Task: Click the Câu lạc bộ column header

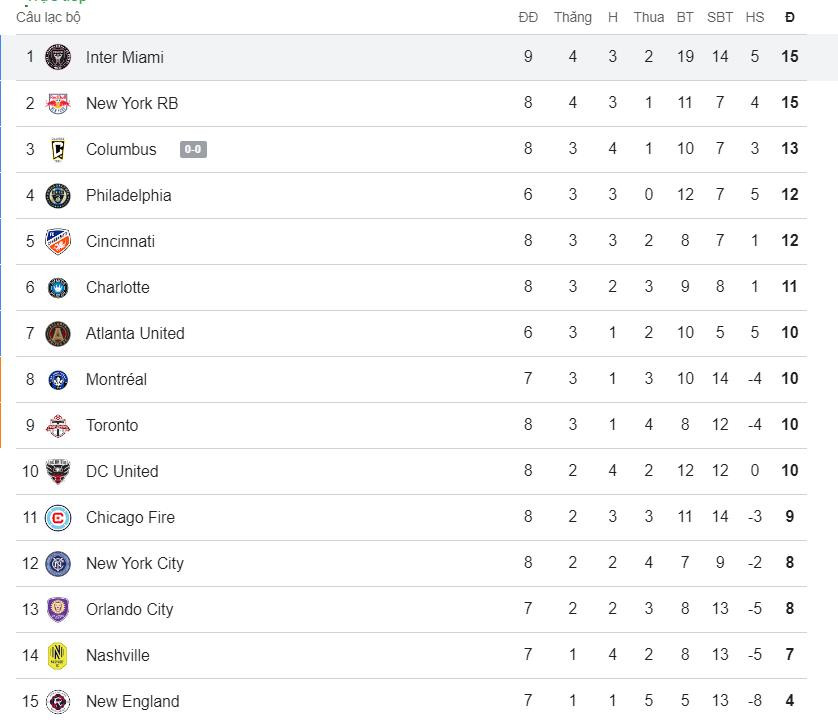Action: coord(49,17)
